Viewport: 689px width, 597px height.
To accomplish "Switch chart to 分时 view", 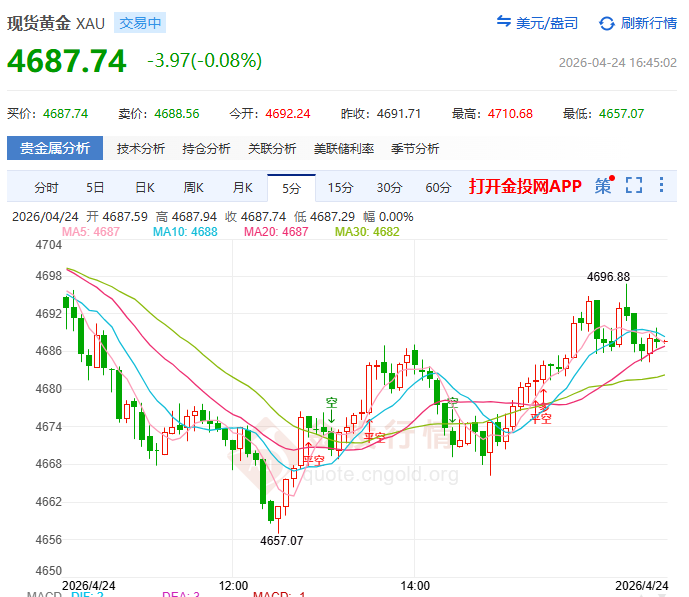I will point(46,188).
